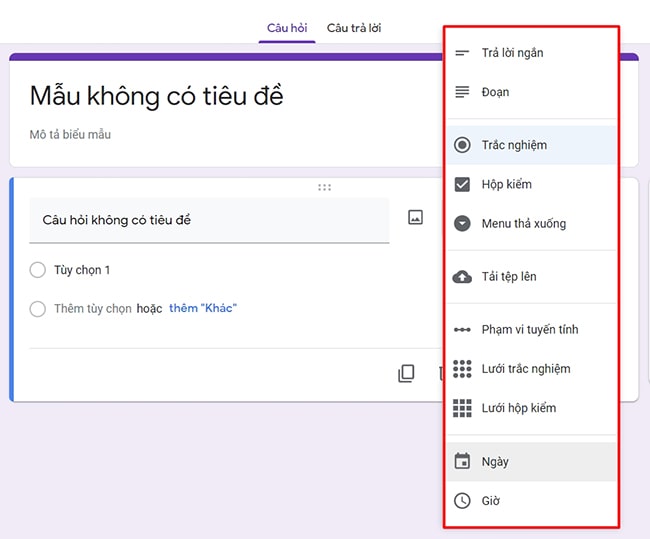Select the Tùy chọn 1 radio button

coord(38,270)
